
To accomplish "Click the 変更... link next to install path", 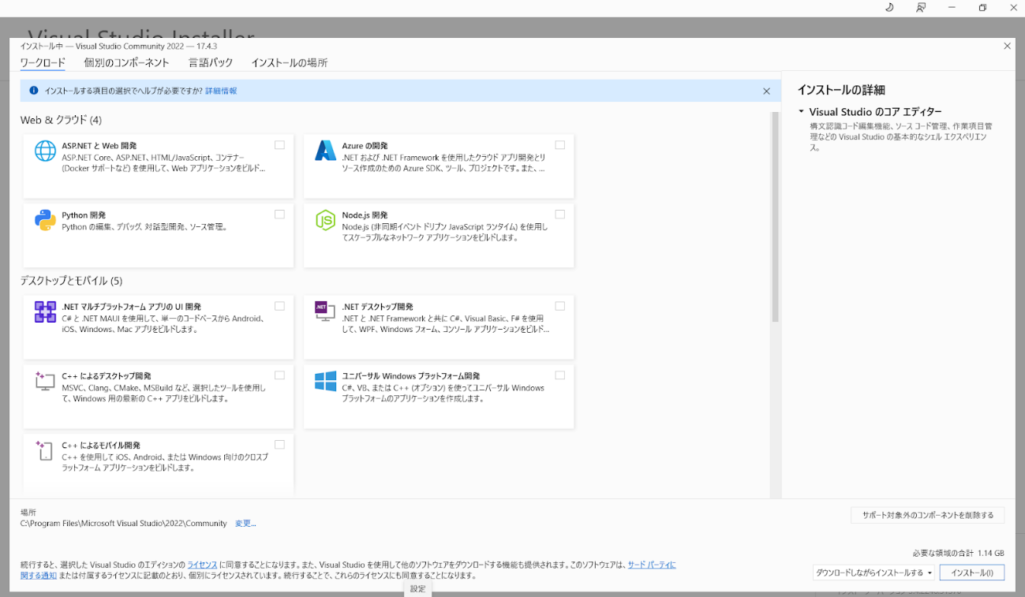I will click(245, 524).
